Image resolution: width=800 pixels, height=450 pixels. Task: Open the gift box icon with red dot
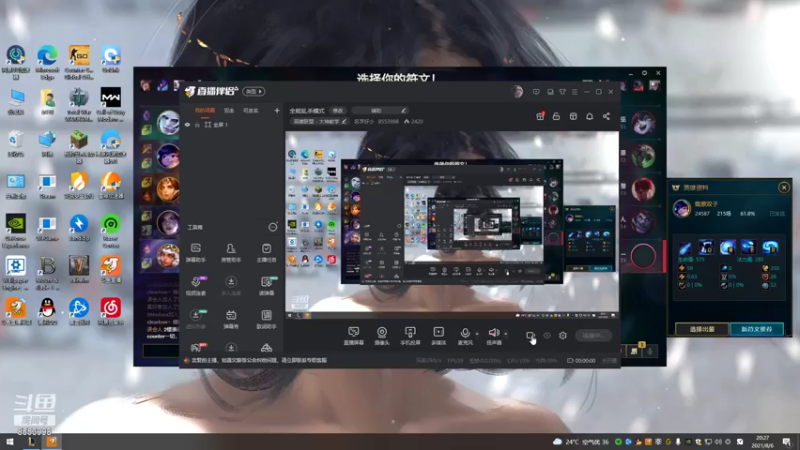click(x=540, y=116)
